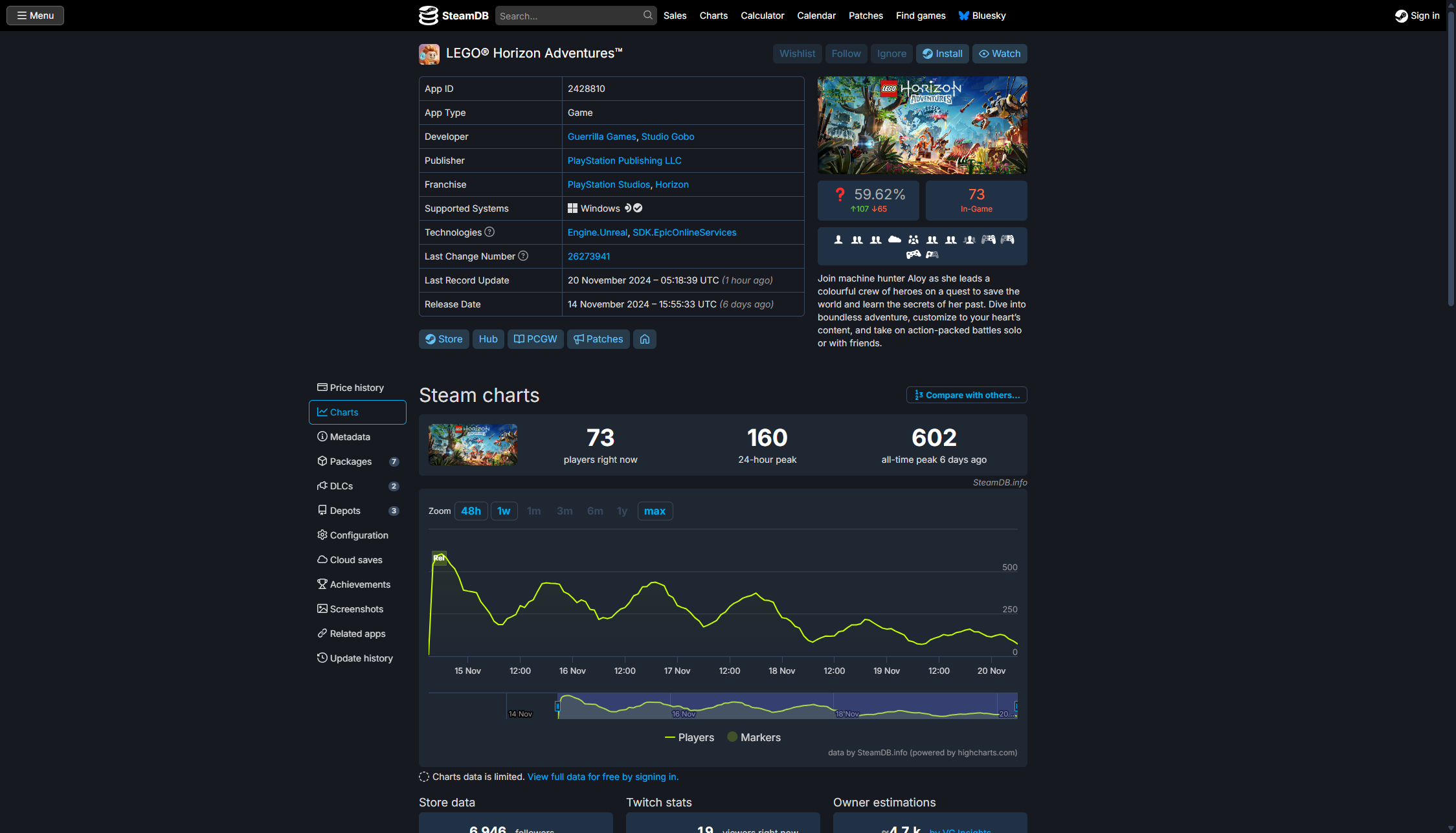
Task: Open the Price history sidebar tab
Action: (x=357, y=388)
